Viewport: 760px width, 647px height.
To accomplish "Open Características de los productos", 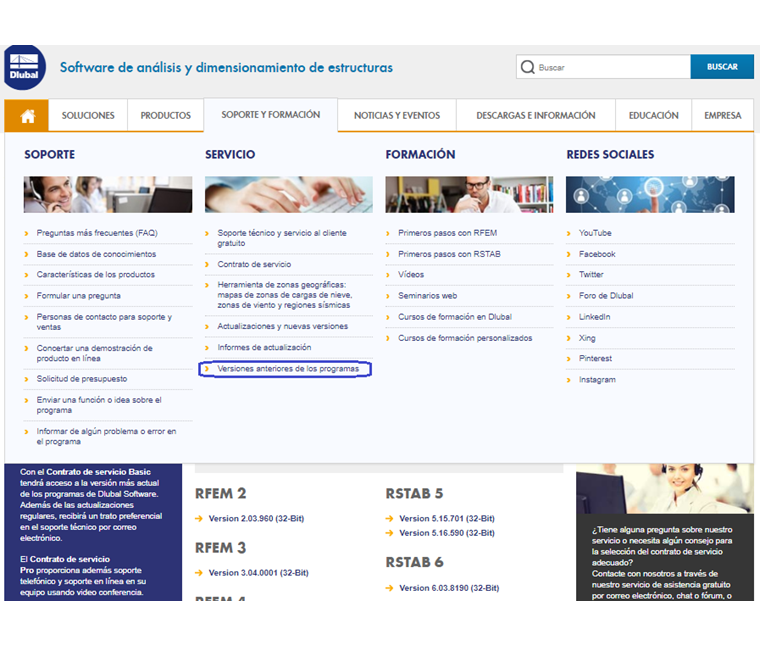I will [x=95, y=275].
